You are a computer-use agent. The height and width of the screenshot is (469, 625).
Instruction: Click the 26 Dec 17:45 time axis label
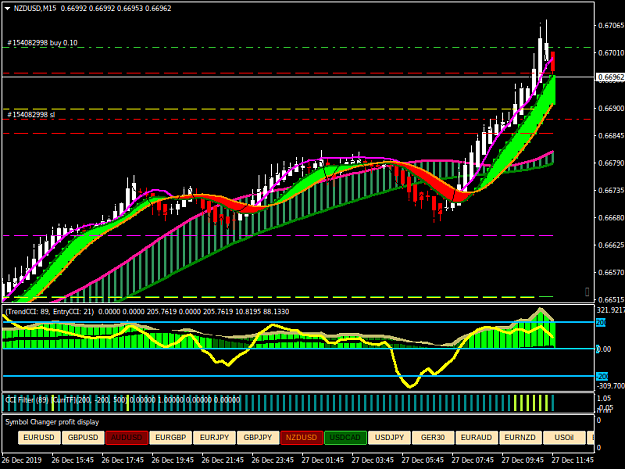pos(123,460)
